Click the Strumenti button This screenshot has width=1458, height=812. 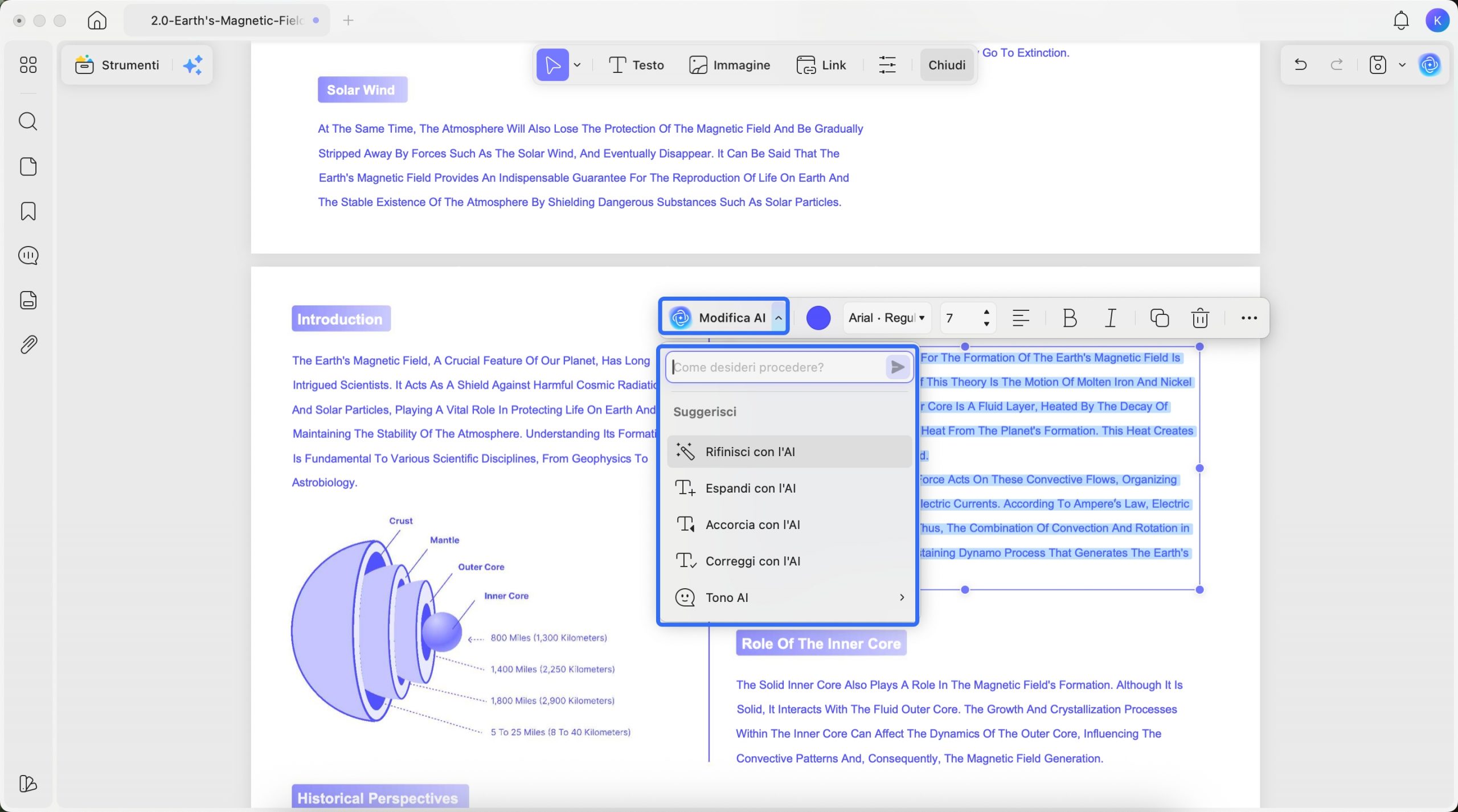click(118, 65)
